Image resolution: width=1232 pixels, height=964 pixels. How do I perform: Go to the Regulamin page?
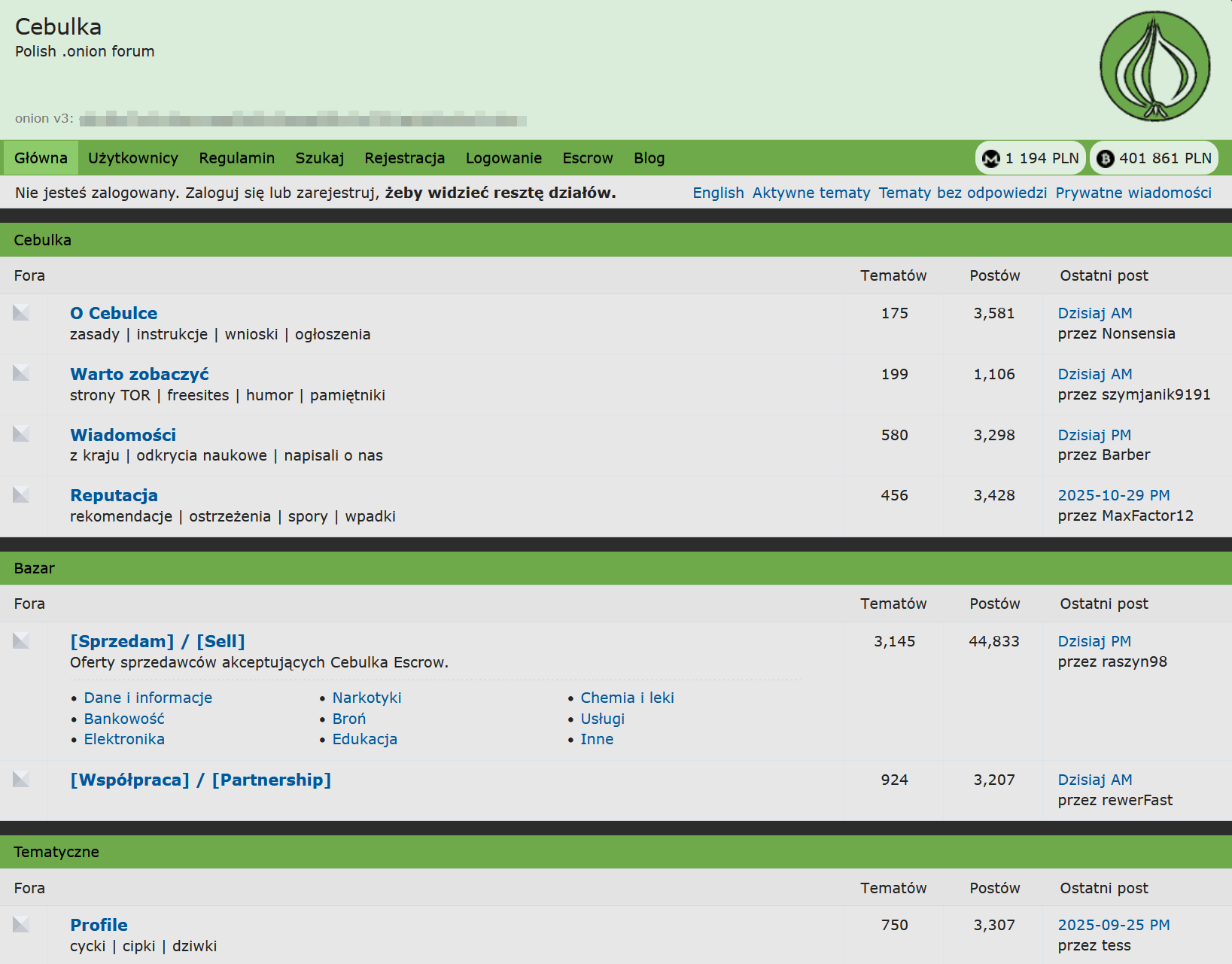pos(236,158)
